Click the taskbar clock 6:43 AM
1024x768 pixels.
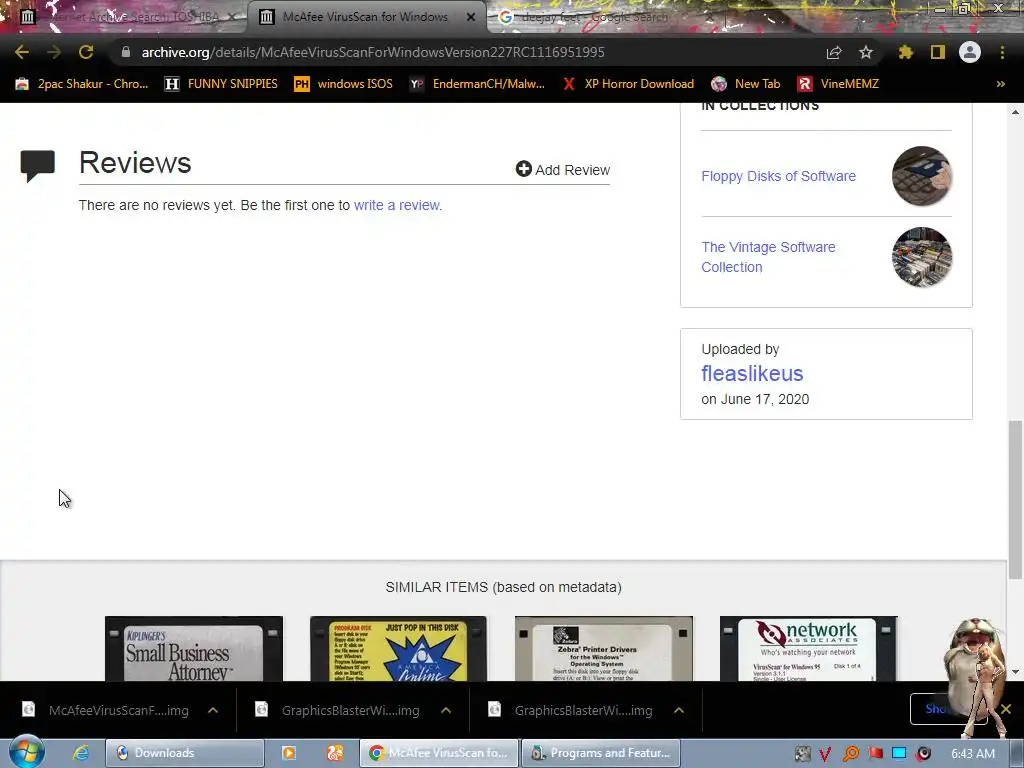[973, 754]
